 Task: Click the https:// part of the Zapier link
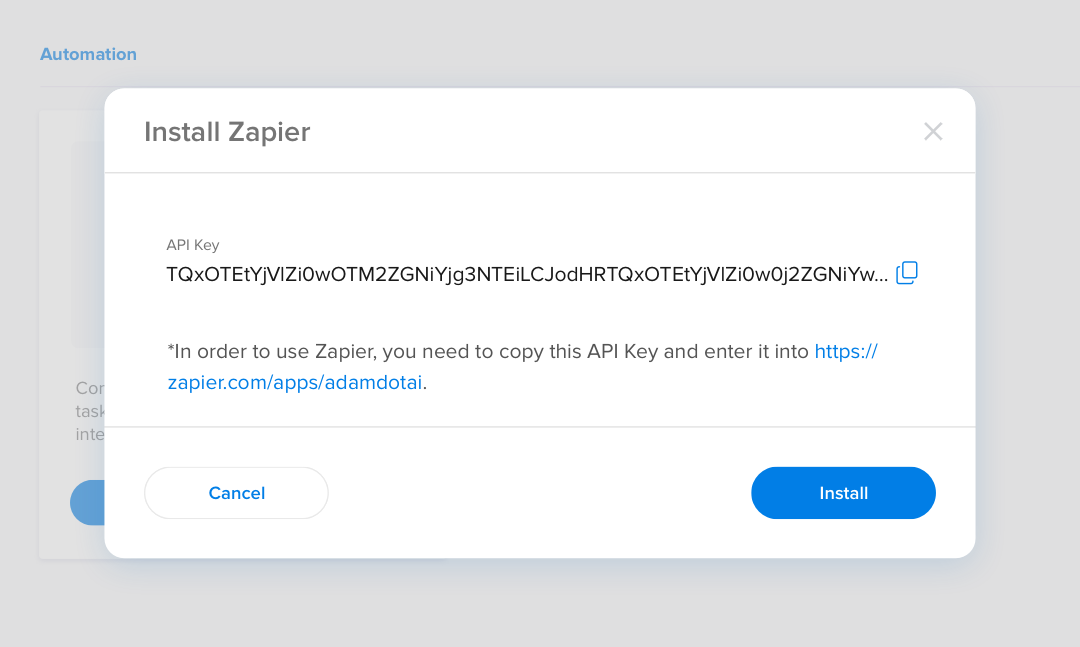click(846, 351)
